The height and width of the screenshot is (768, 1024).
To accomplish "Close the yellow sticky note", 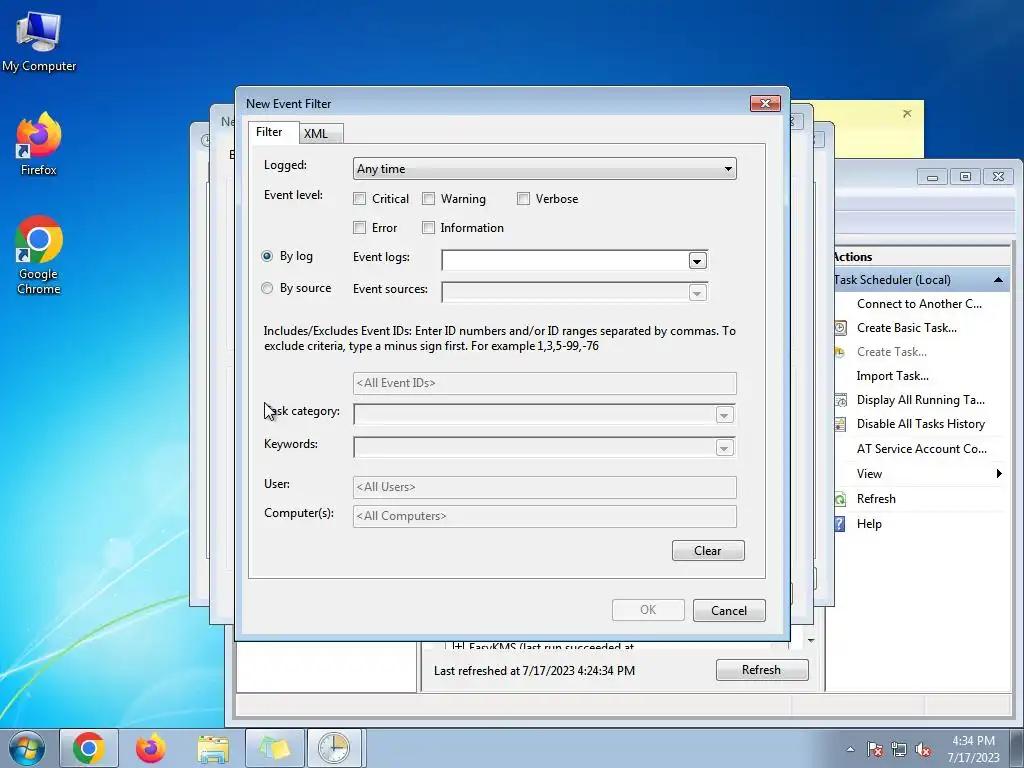I will (x=907, y=114).
